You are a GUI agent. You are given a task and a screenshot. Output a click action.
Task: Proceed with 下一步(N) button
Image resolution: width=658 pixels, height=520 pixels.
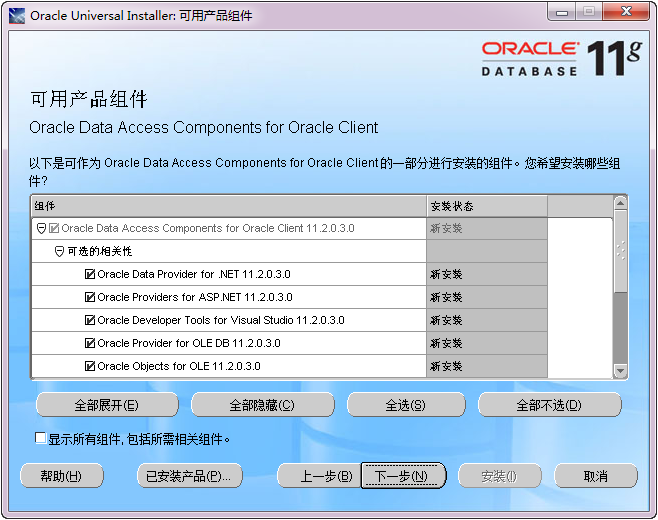(x=403, y=476)
